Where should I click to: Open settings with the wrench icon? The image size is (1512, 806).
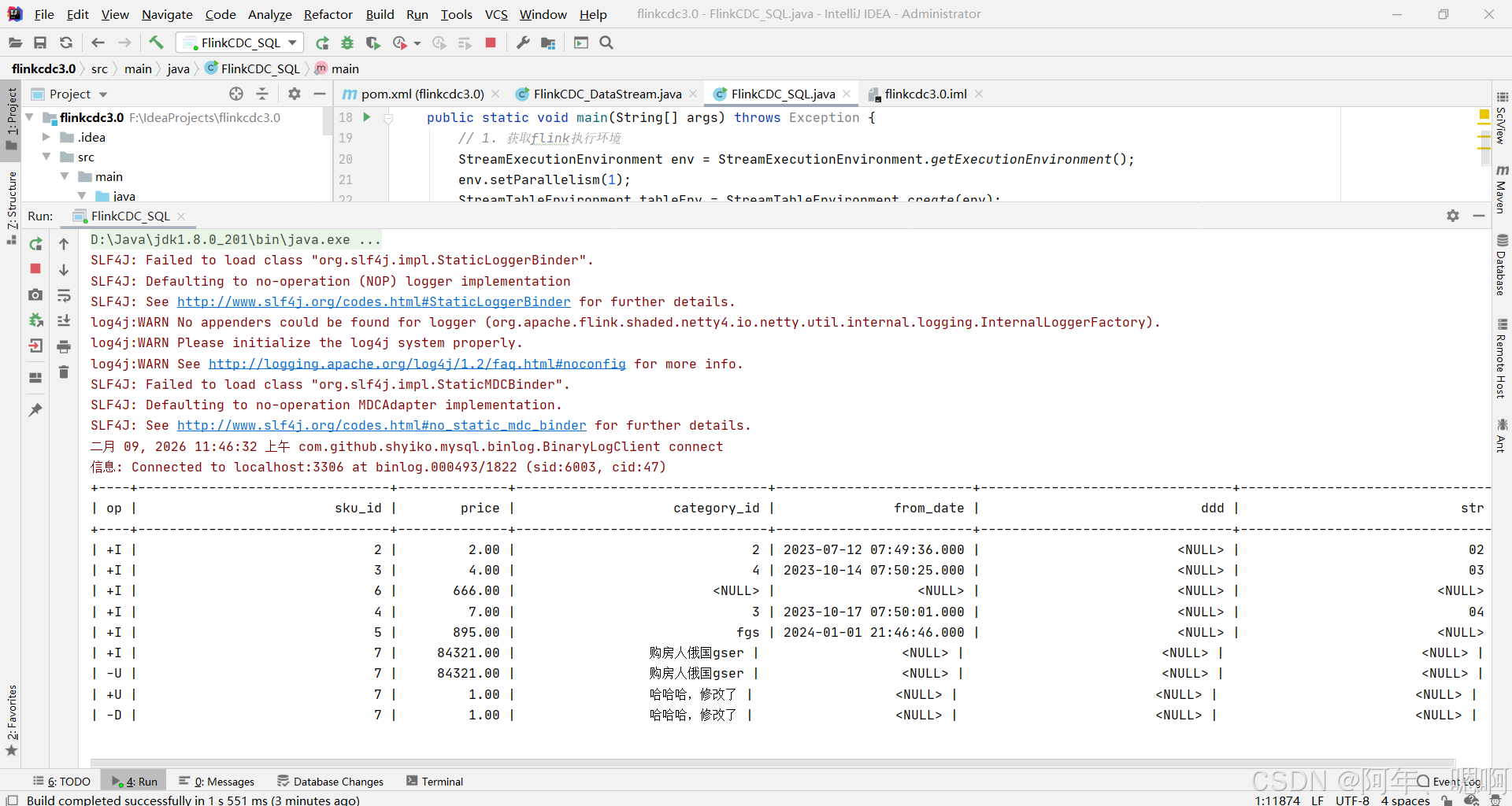(x=523, y=43)
